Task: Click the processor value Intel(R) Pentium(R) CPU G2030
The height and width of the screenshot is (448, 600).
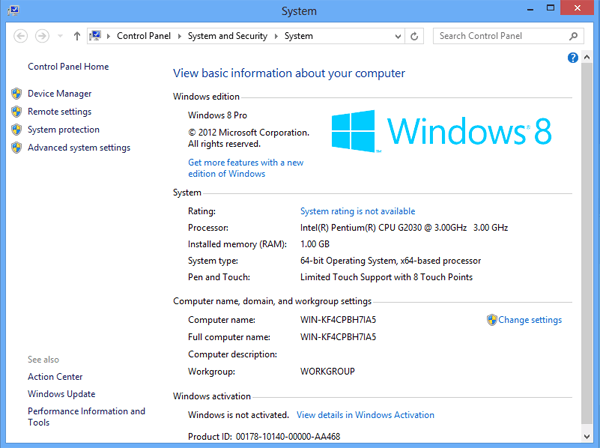Action: (404, 228)
